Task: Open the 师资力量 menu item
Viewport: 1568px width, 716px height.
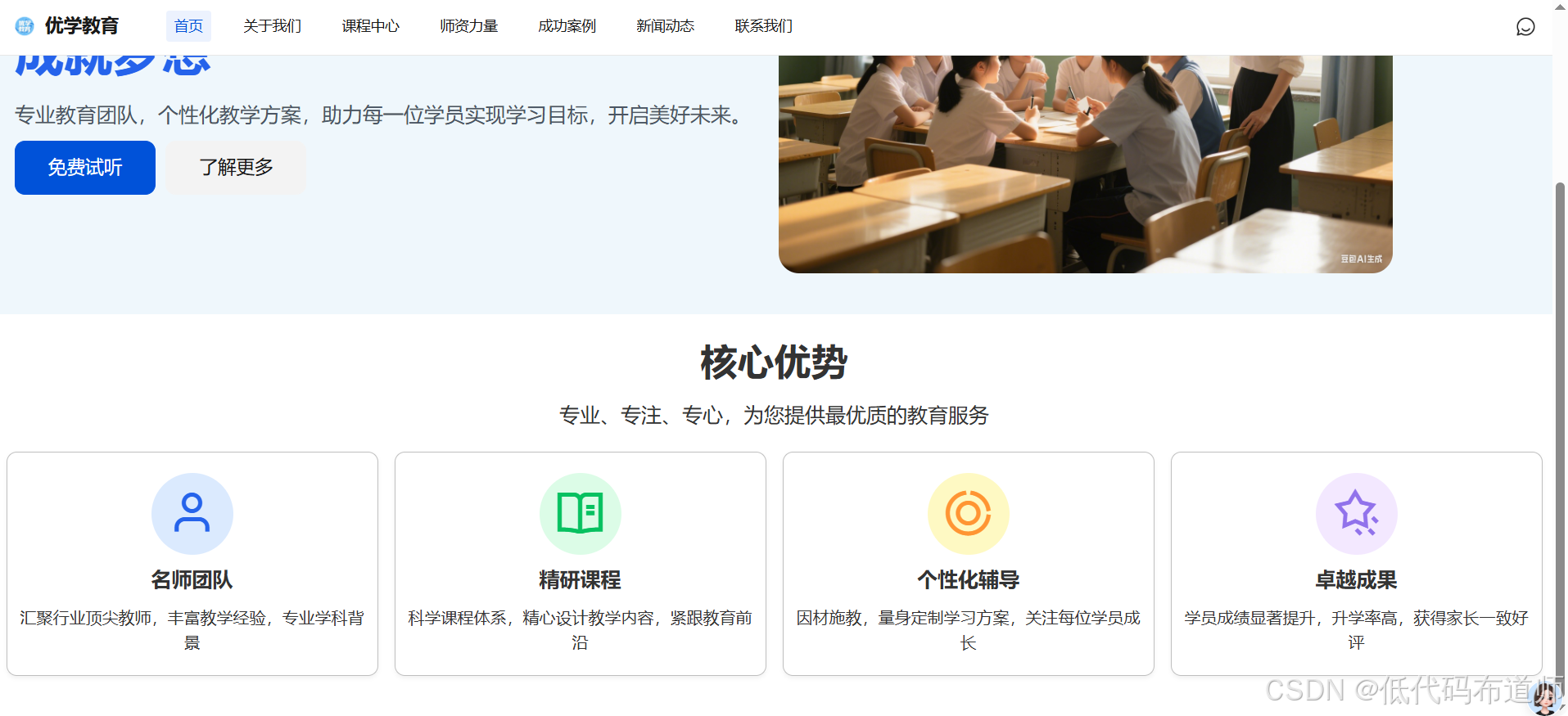Action: (469, 26)
